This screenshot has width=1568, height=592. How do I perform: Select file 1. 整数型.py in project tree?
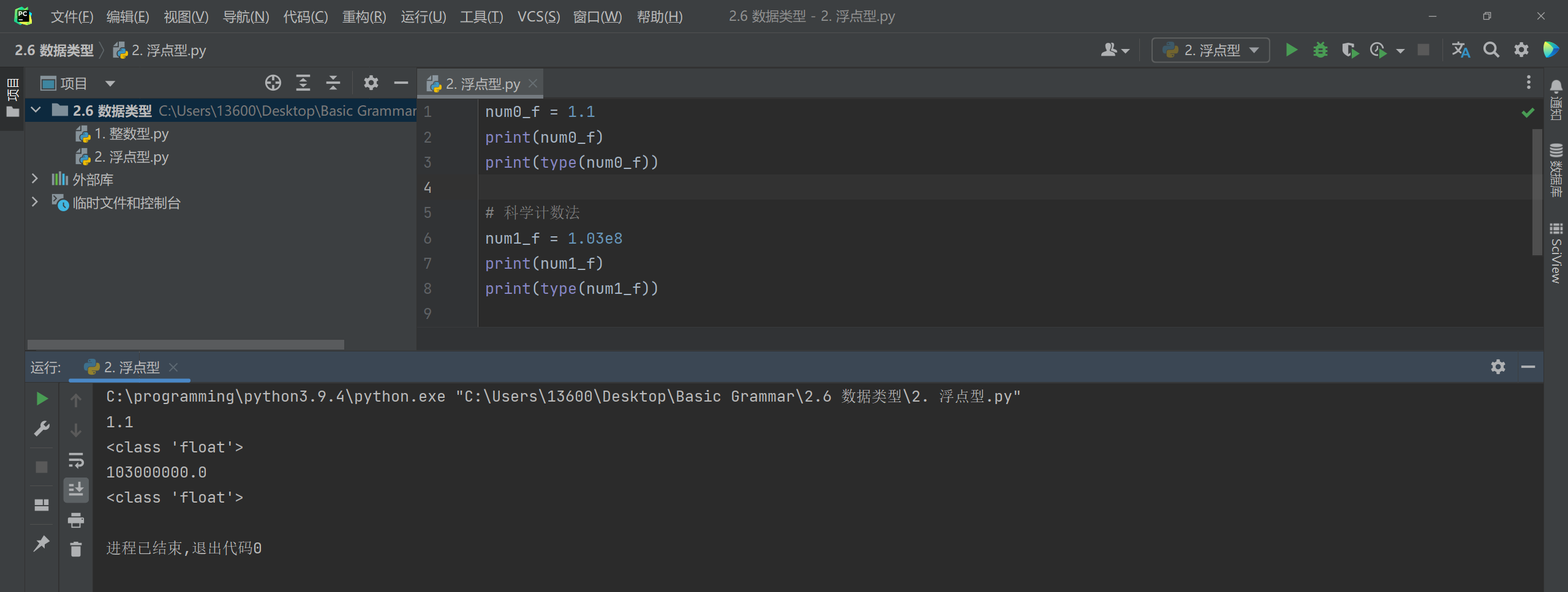122,133
